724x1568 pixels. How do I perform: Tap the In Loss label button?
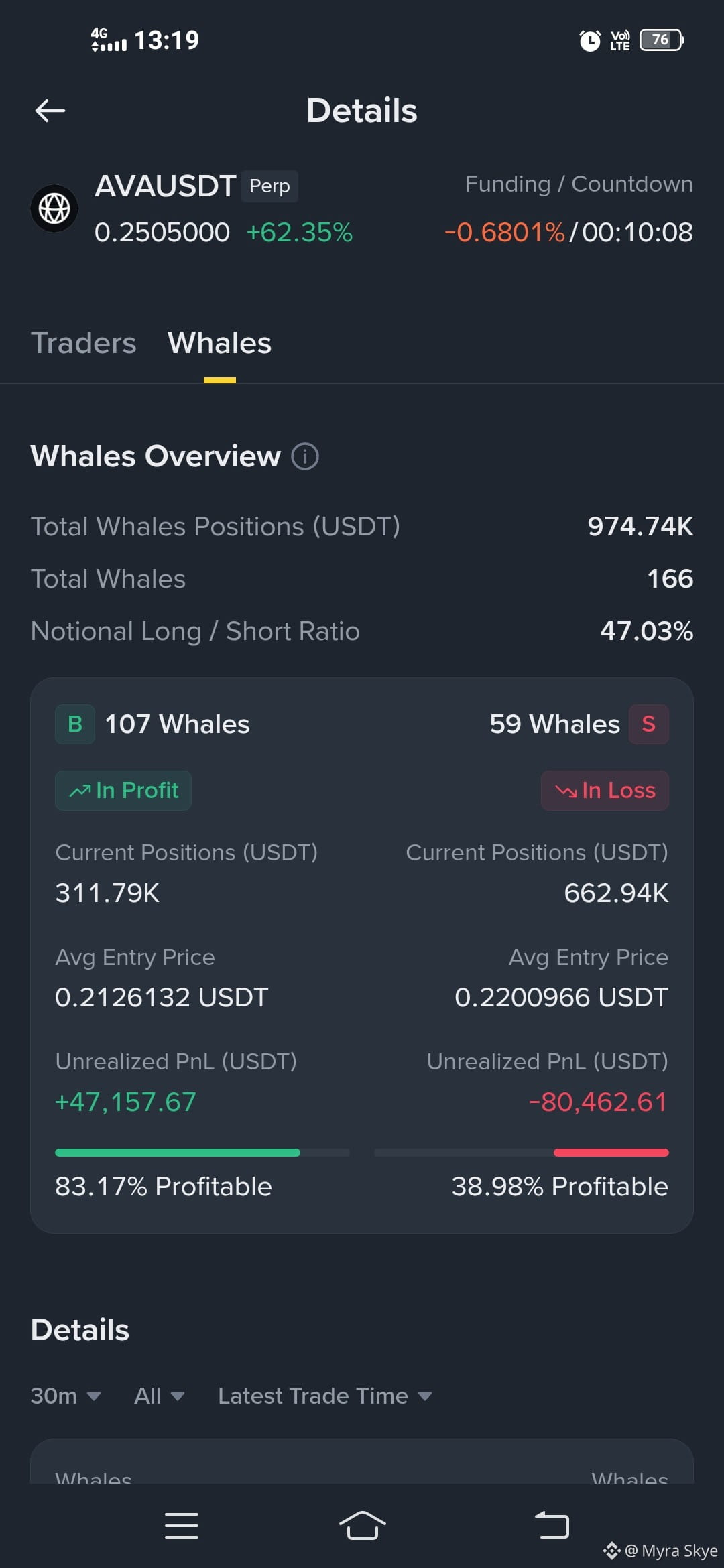(605, 791)
